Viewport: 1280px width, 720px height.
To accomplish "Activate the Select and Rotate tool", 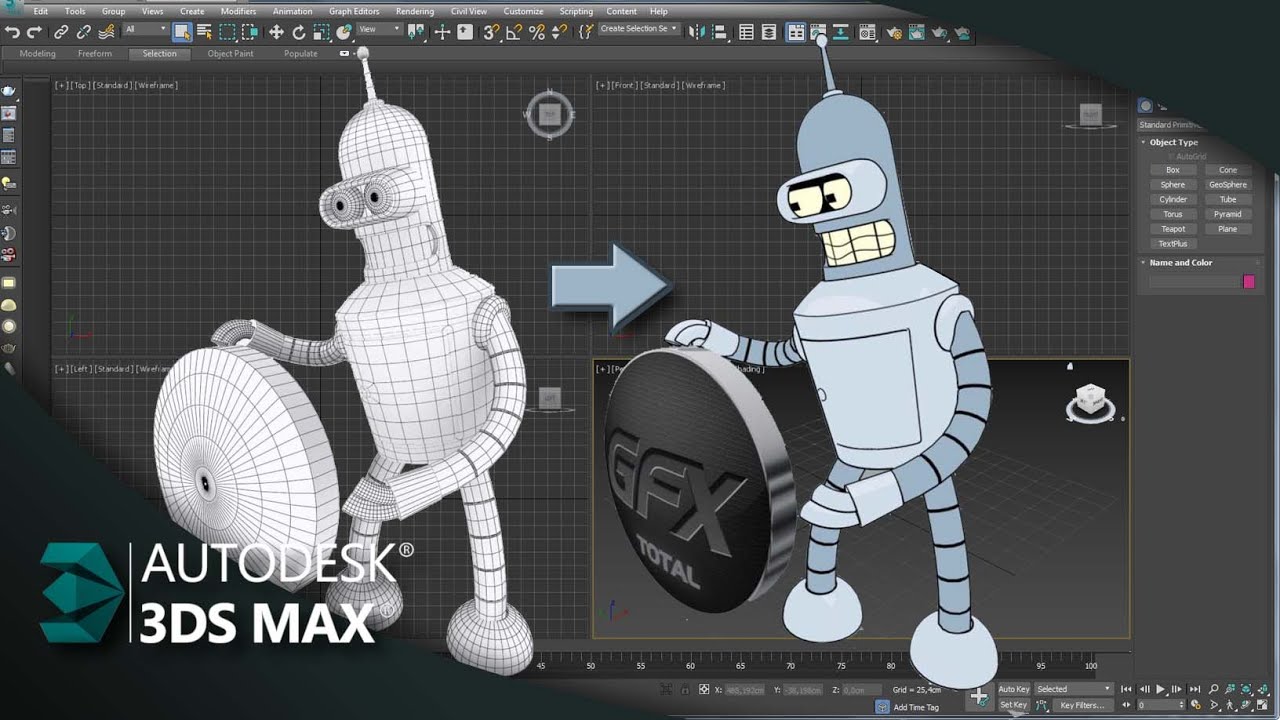I will click(x=298, y=32).
